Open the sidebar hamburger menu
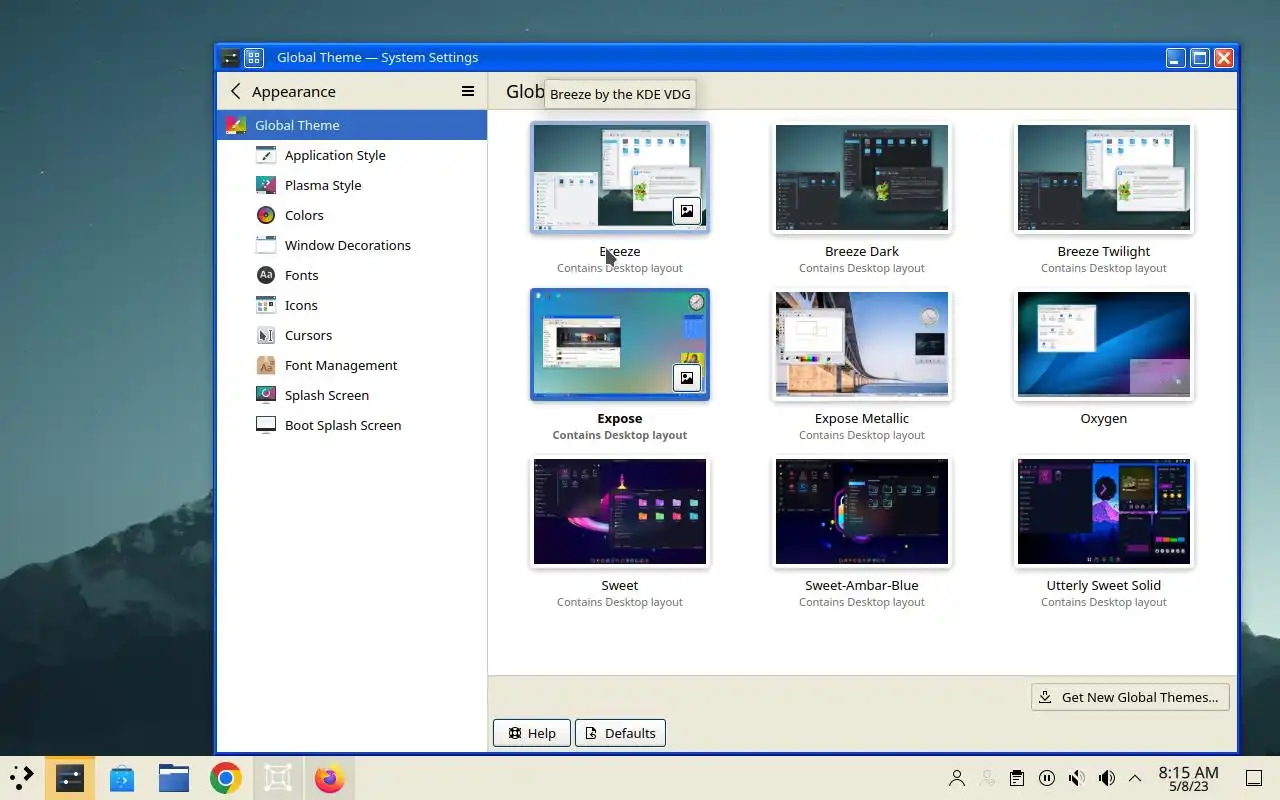The height and width of the screenshot is (800, 1280). 467,91
